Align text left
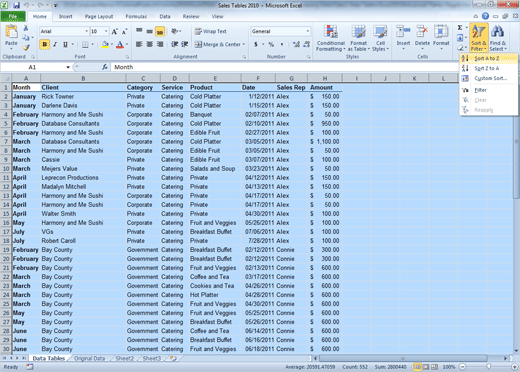Screen dimensions: 520x372 coord(139,44)
